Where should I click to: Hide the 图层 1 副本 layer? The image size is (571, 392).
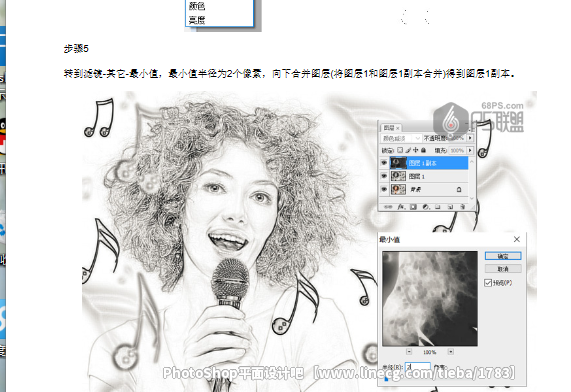pos(384,163)
